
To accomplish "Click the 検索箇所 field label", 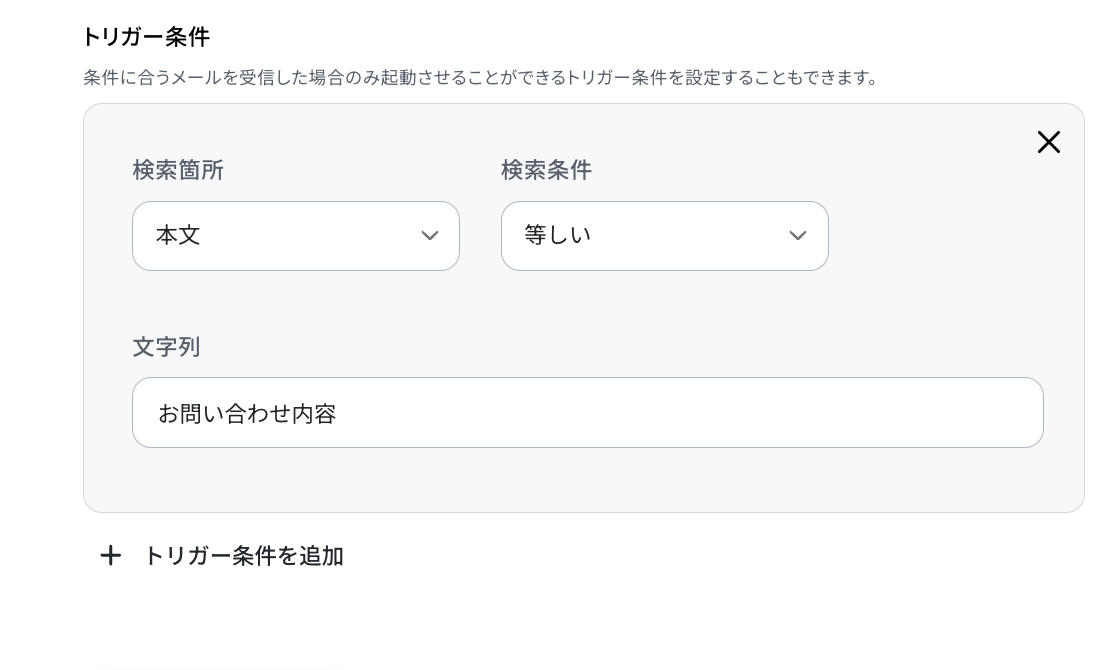I will tap(178, 170).
